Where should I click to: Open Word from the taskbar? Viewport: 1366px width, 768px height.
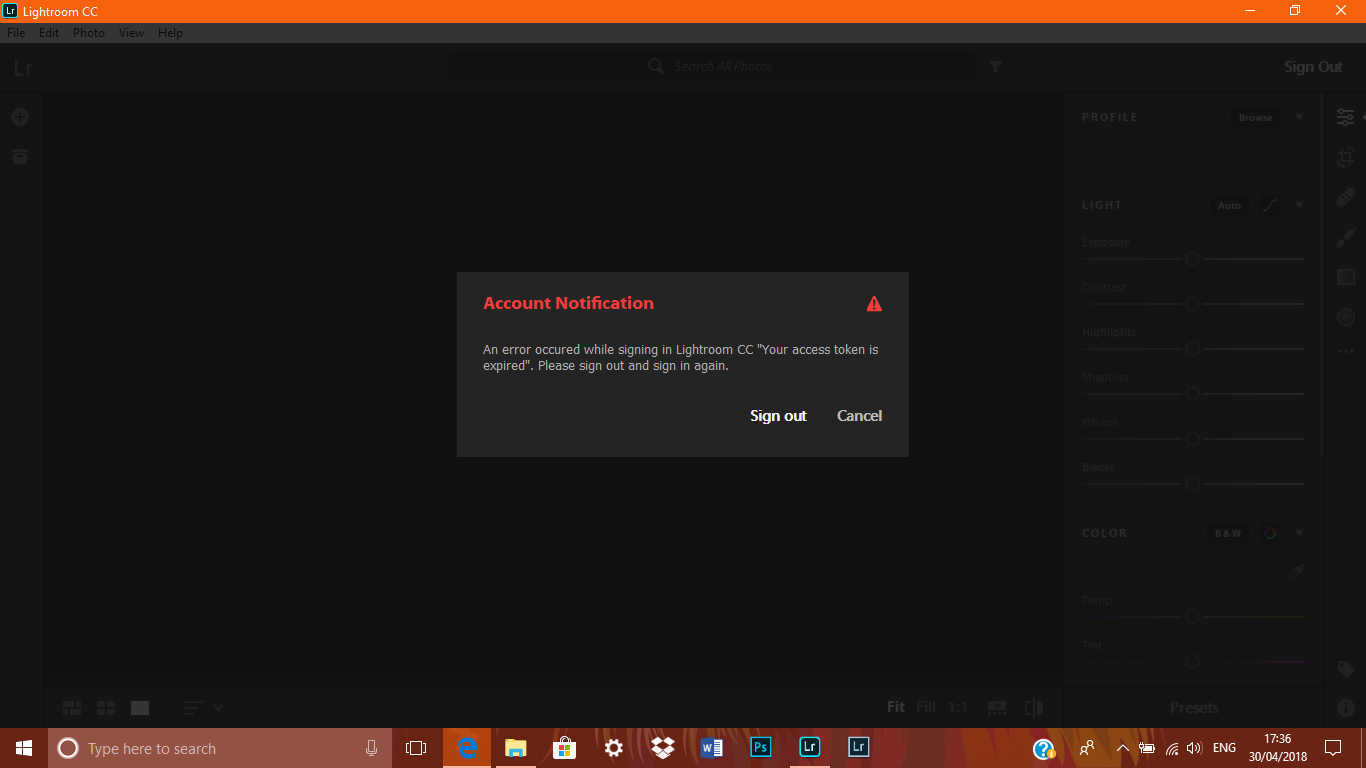(712, 748)
